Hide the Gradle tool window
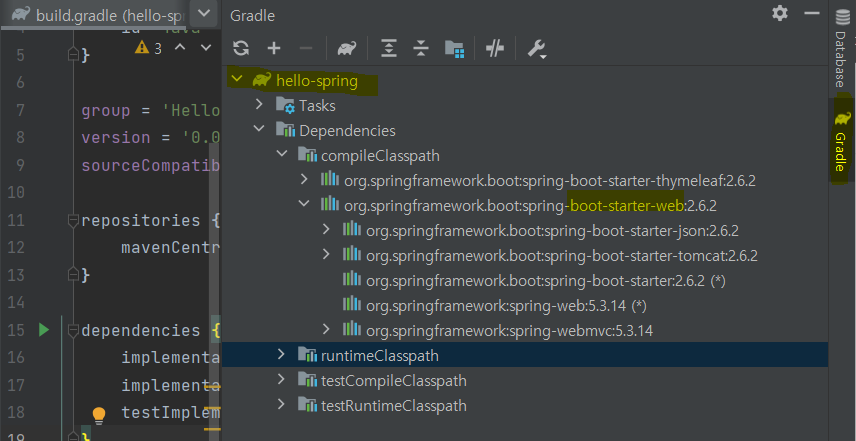856x441 pixels. point(812,13)
